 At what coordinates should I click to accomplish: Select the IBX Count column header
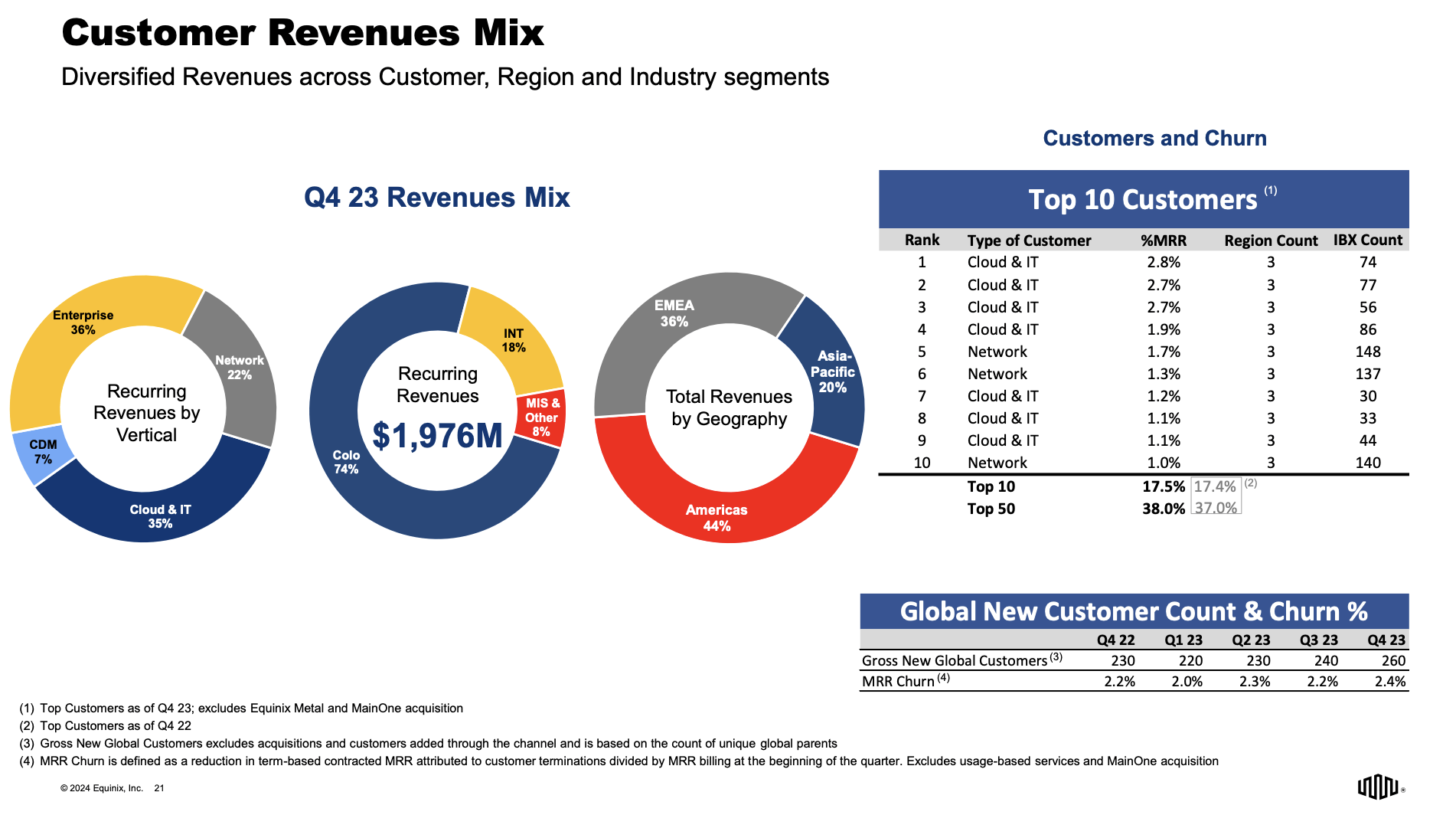(x=1367, y=240)
